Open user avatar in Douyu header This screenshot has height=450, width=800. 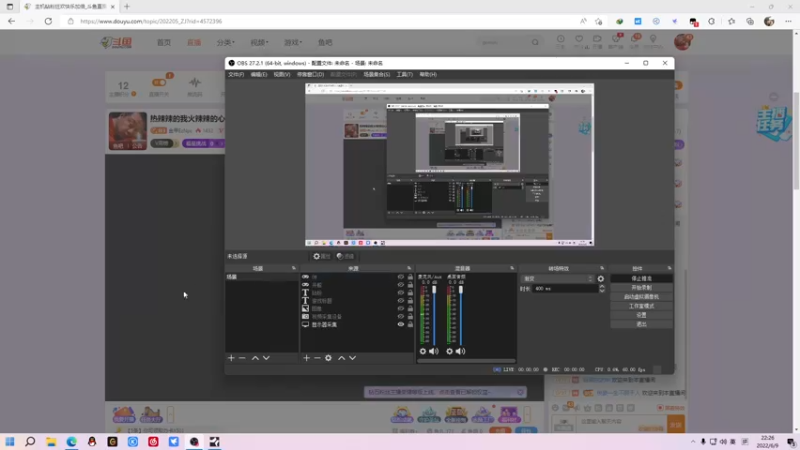(x=683, y=42)
